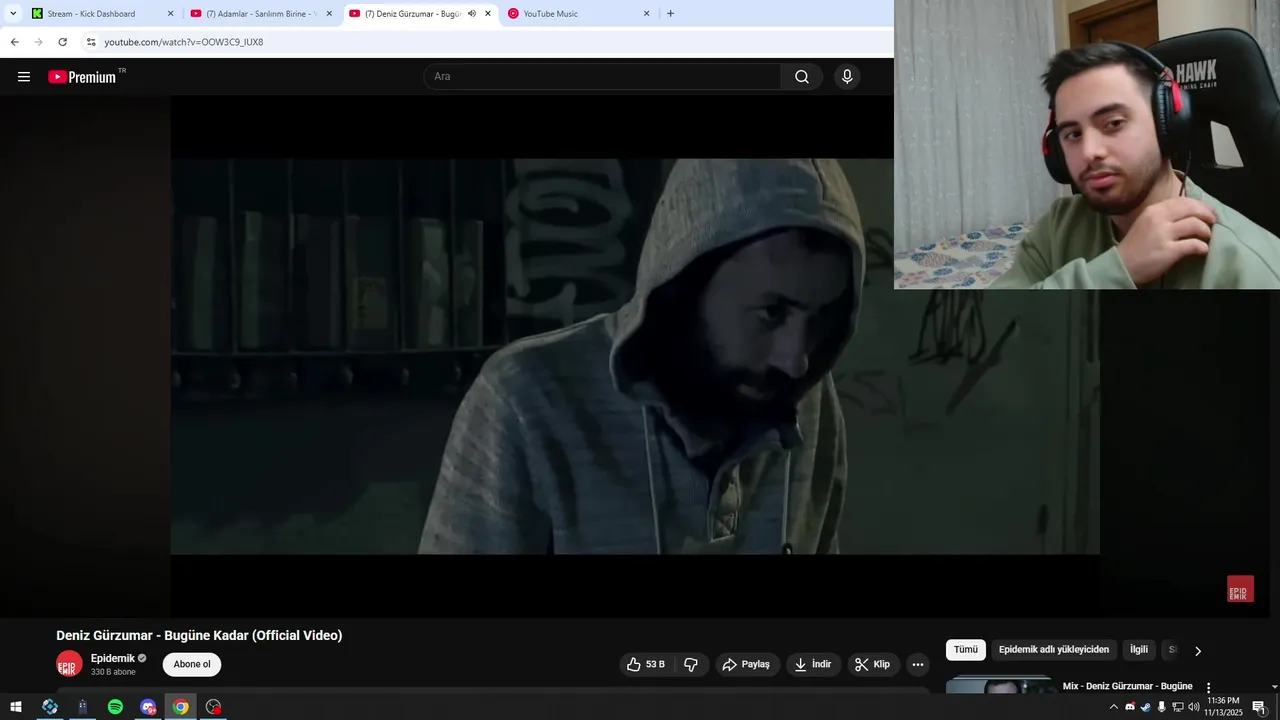Click the 330 B abone subscriber count
This screenshot has width=1280, height=720.
pos(113,672)
